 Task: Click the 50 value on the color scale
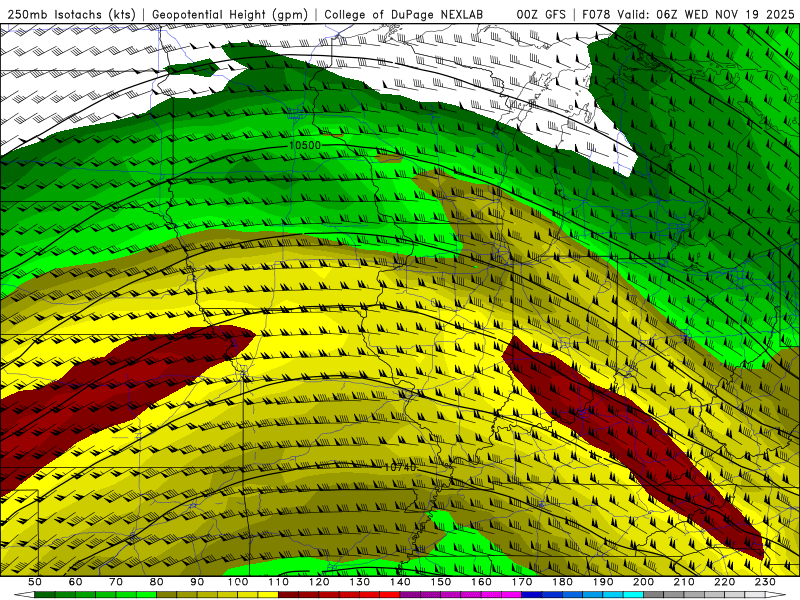coord(34,582)
